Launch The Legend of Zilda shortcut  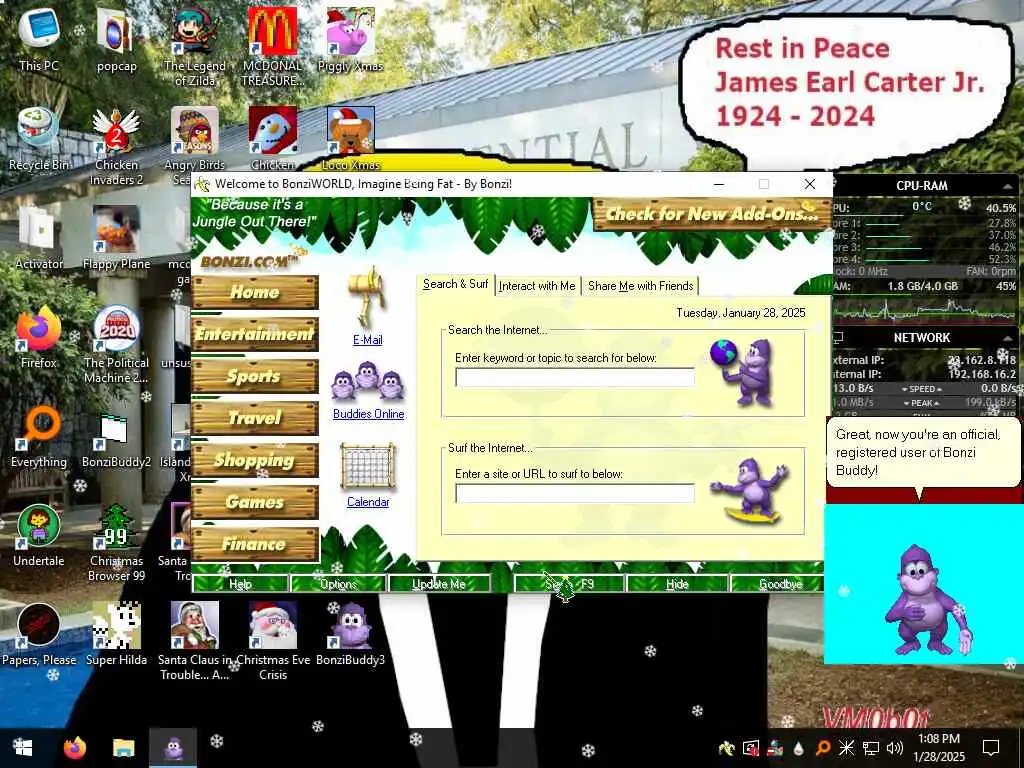pyautogui.click(x=195, y=47)
